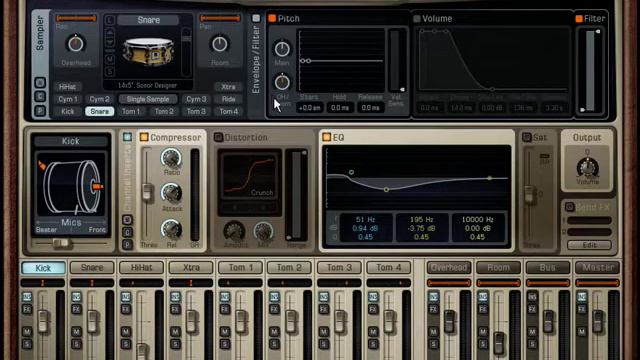The image size is (640, 360).
Task: Enable the Sat saturation module
Action: pyautogui.click(x=527, y=138)
